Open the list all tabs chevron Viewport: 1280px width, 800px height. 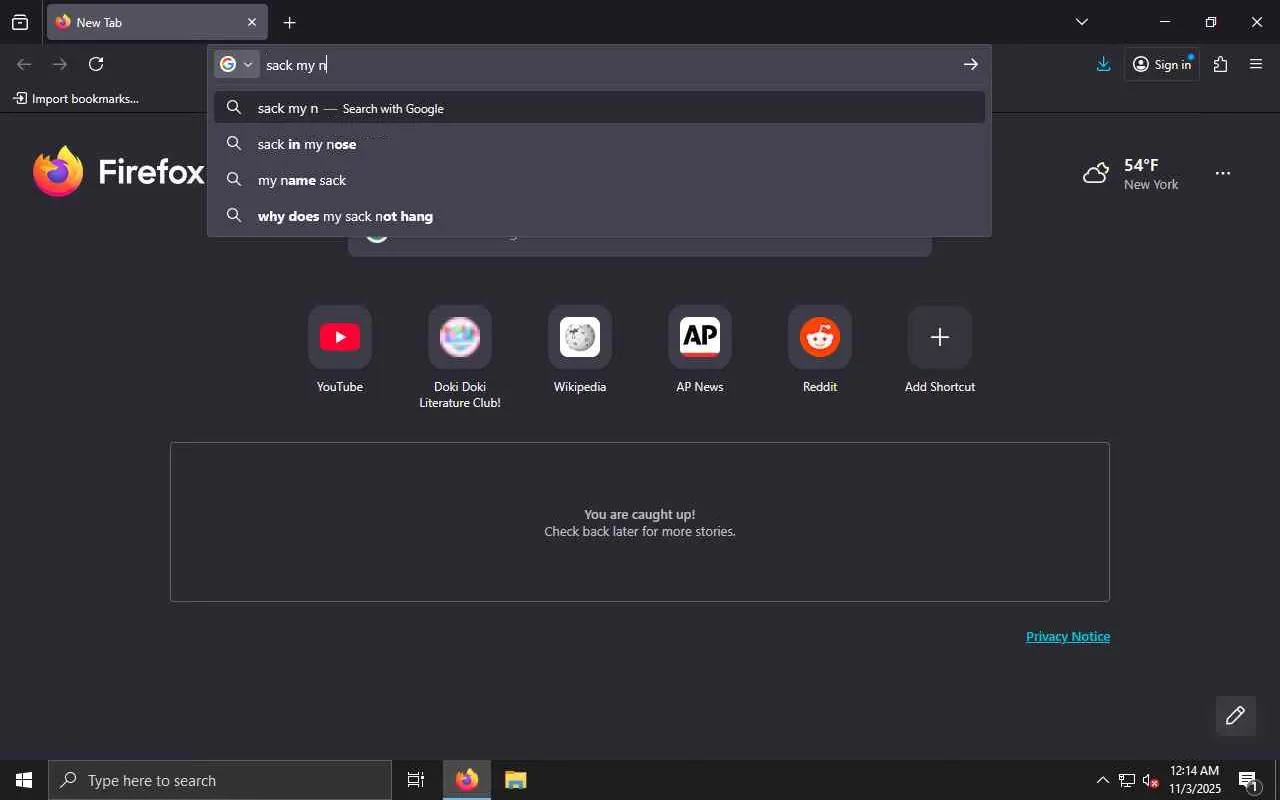[x=1081, y=22]
